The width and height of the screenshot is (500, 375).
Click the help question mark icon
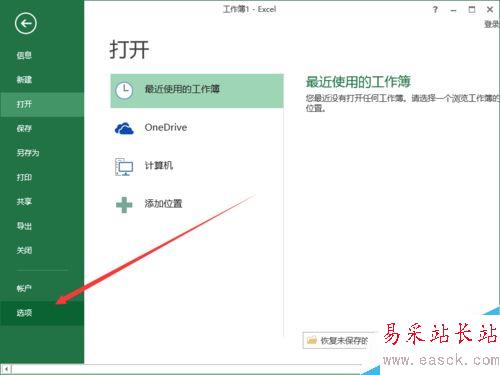point(435,10)
